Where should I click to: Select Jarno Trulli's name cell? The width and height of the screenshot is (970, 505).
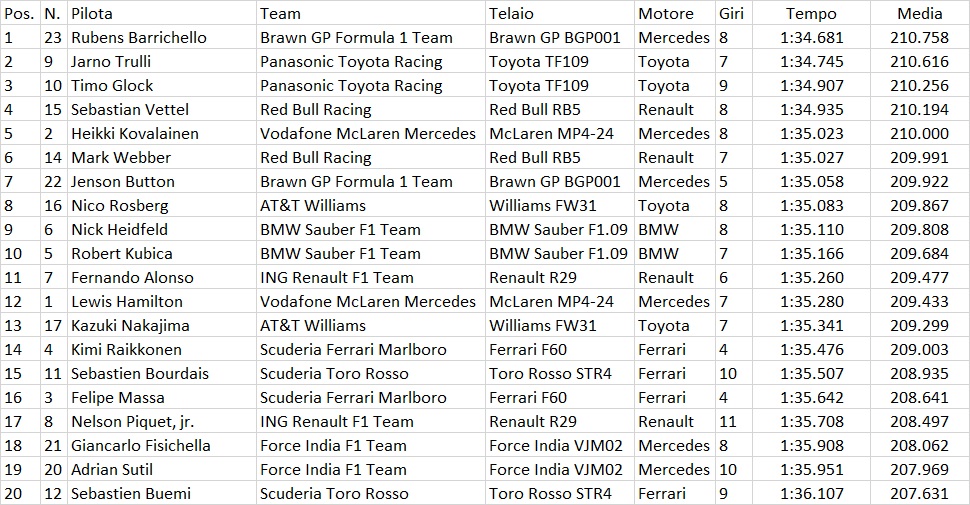tap(162, 61)
